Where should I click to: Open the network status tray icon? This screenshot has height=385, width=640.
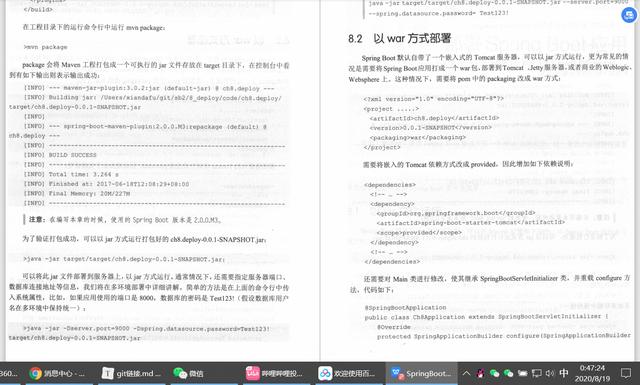coord(537,373)
